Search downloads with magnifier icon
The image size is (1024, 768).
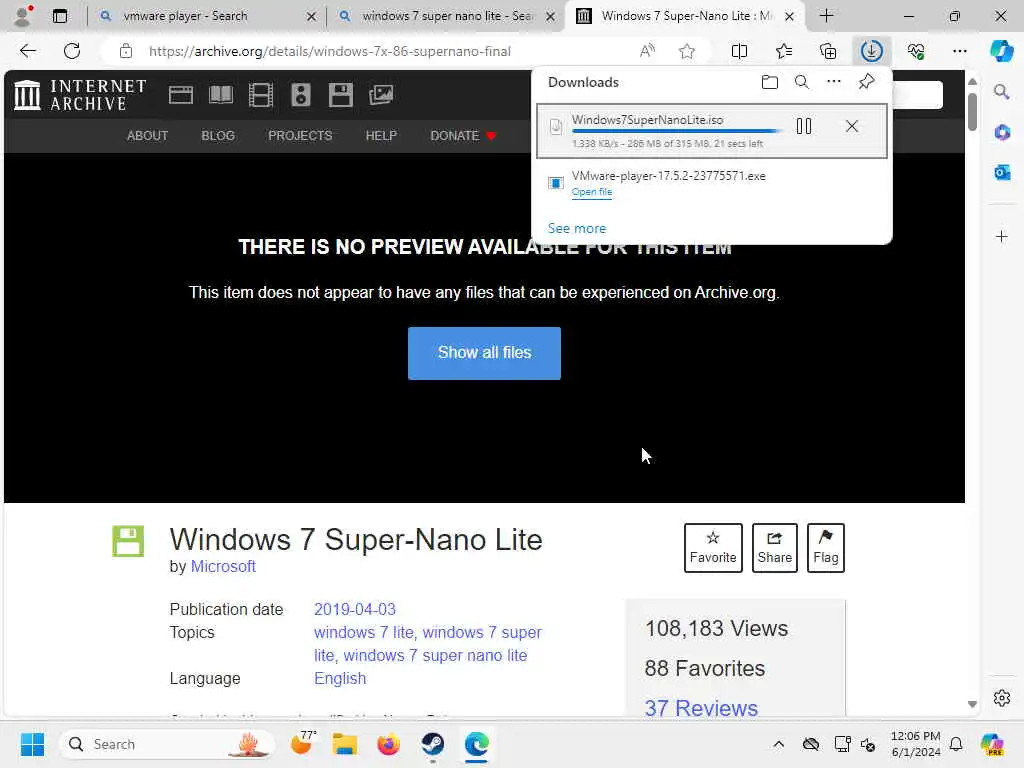(801, 82)
